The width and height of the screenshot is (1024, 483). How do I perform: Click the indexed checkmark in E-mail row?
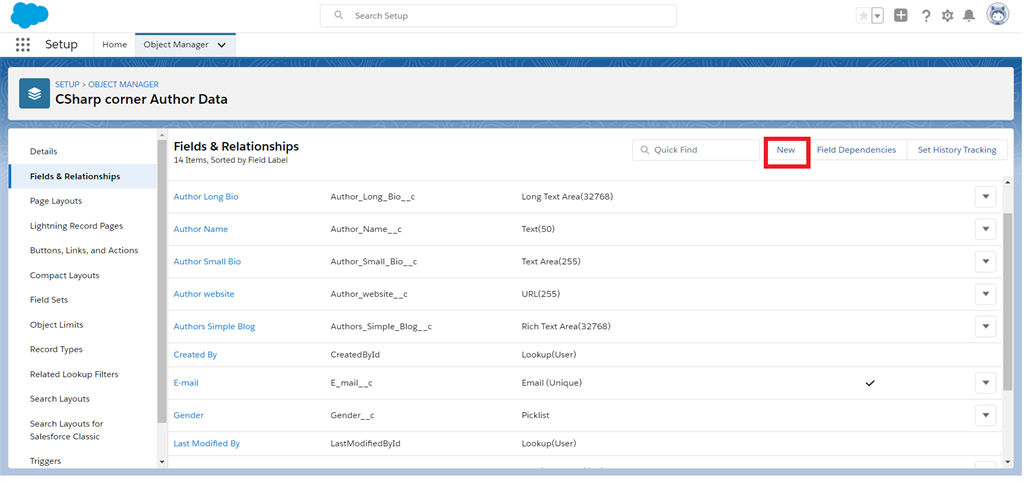coord(869,383)
